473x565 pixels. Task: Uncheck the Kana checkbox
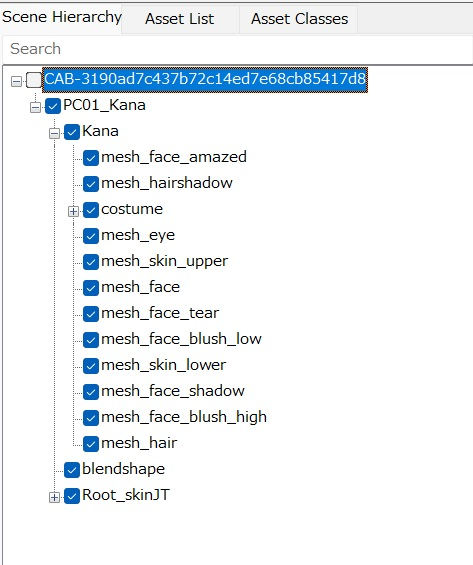click(72, 132)
